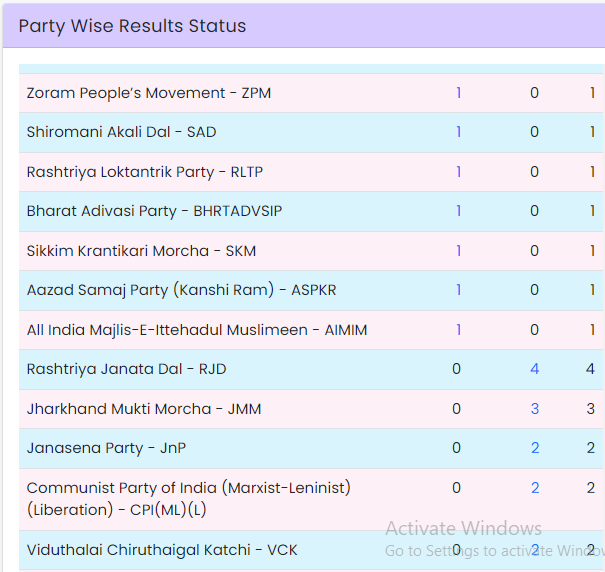Open Zoram People's Movement won count link

(x=459, y=93)
